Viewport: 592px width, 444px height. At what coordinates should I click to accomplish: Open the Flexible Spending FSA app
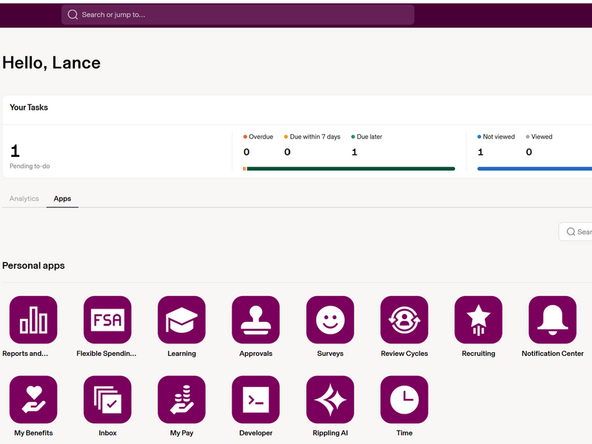point(108,320)
